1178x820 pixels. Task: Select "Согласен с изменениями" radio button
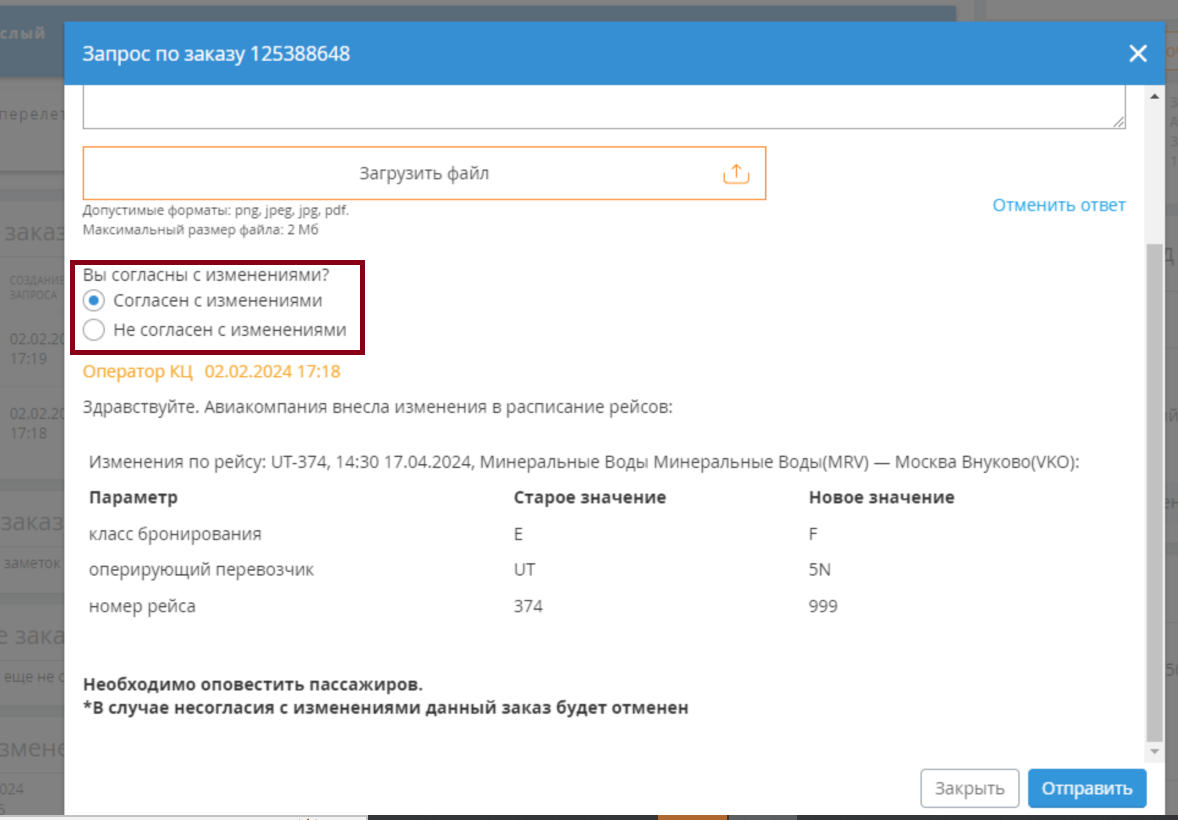(94, 300)
